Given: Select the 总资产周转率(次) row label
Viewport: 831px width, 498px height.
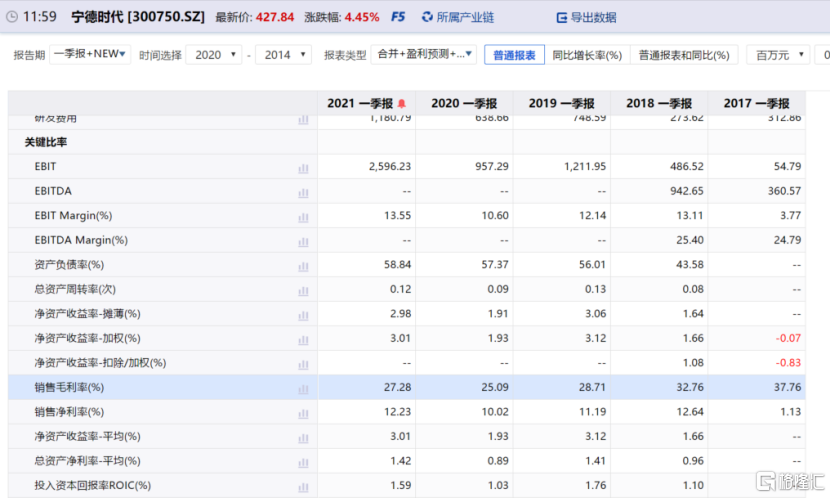Looking at the screenshot, I should pyautogui.click(x=75, y=289).
